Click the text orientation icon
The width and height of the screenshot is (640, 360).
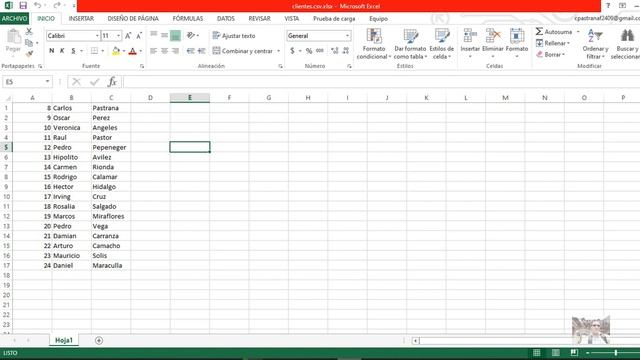tap(191, 36)
